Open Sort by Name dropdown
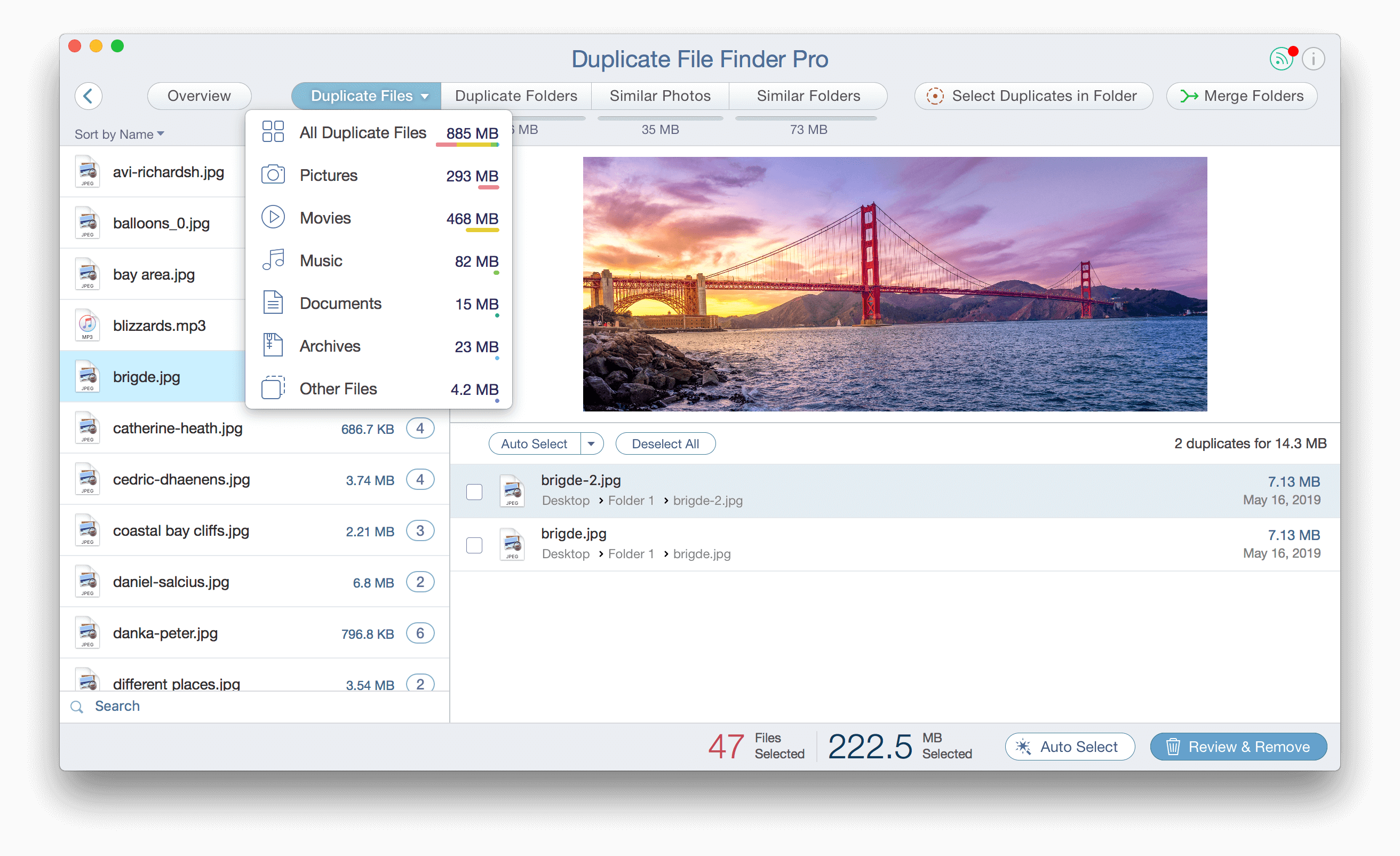 coord(118,134)
